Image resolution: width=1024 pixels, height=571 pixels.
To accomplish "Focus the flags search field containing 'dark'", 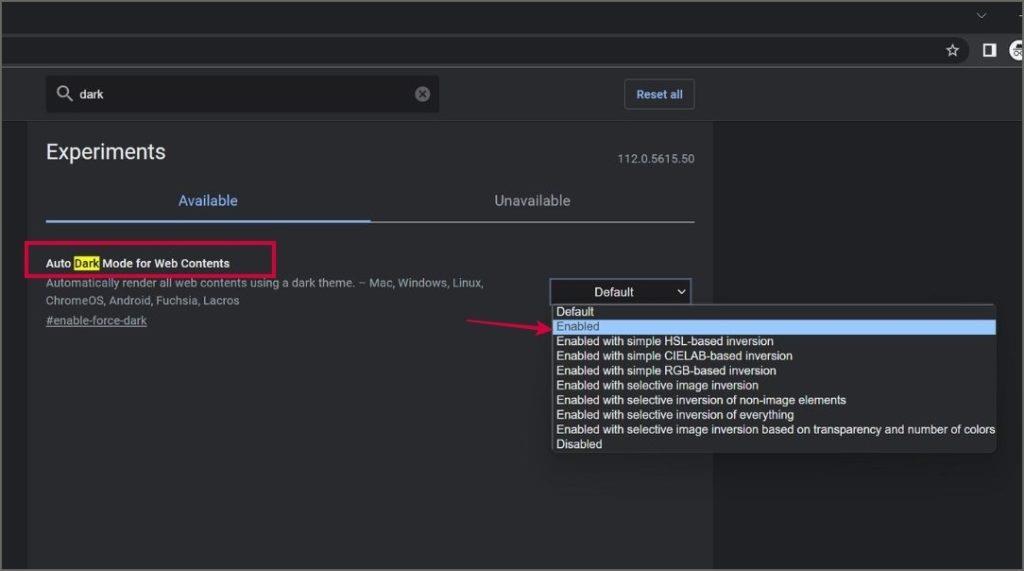I will click(242, 94).
